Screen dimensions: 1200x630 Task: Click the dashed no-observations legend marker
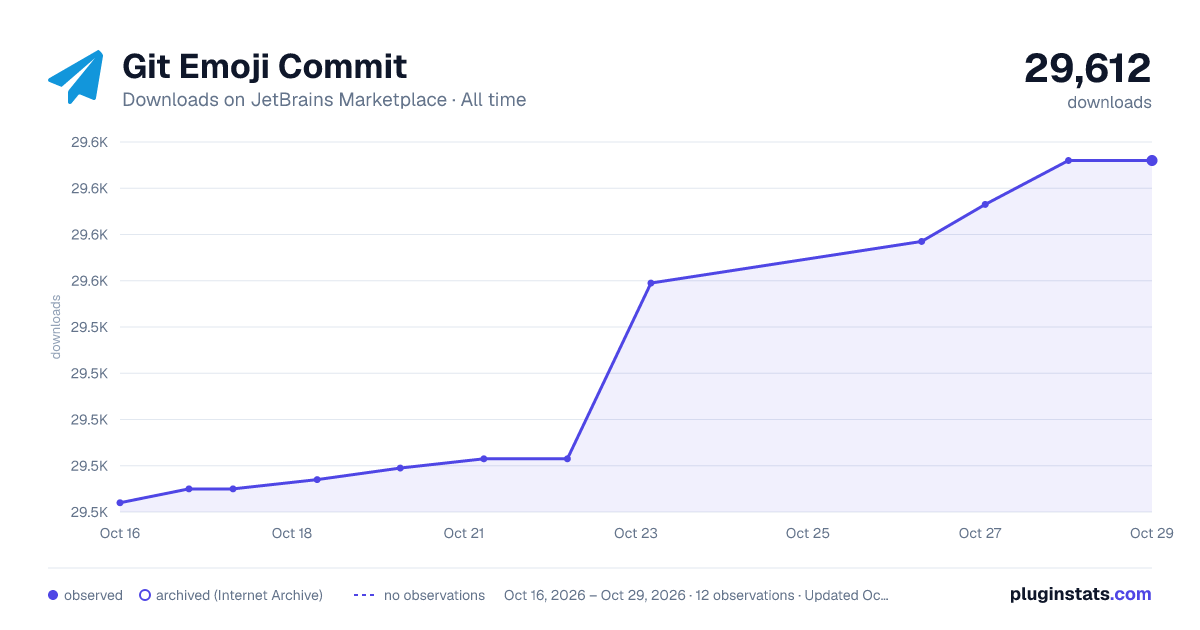point(364,595)
